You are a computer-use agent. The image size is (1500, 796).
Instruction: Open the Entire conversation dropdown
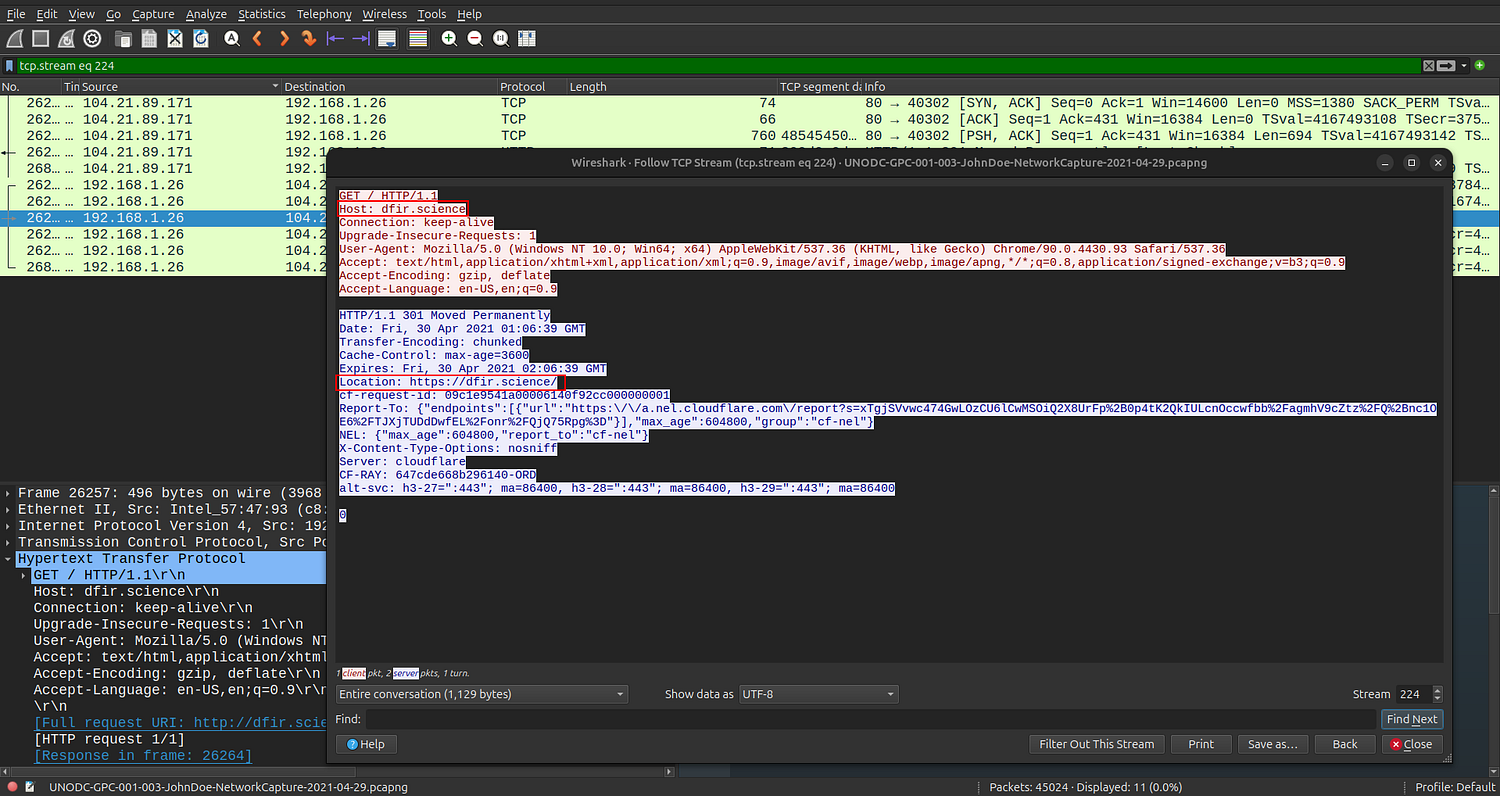click(482, 694)
